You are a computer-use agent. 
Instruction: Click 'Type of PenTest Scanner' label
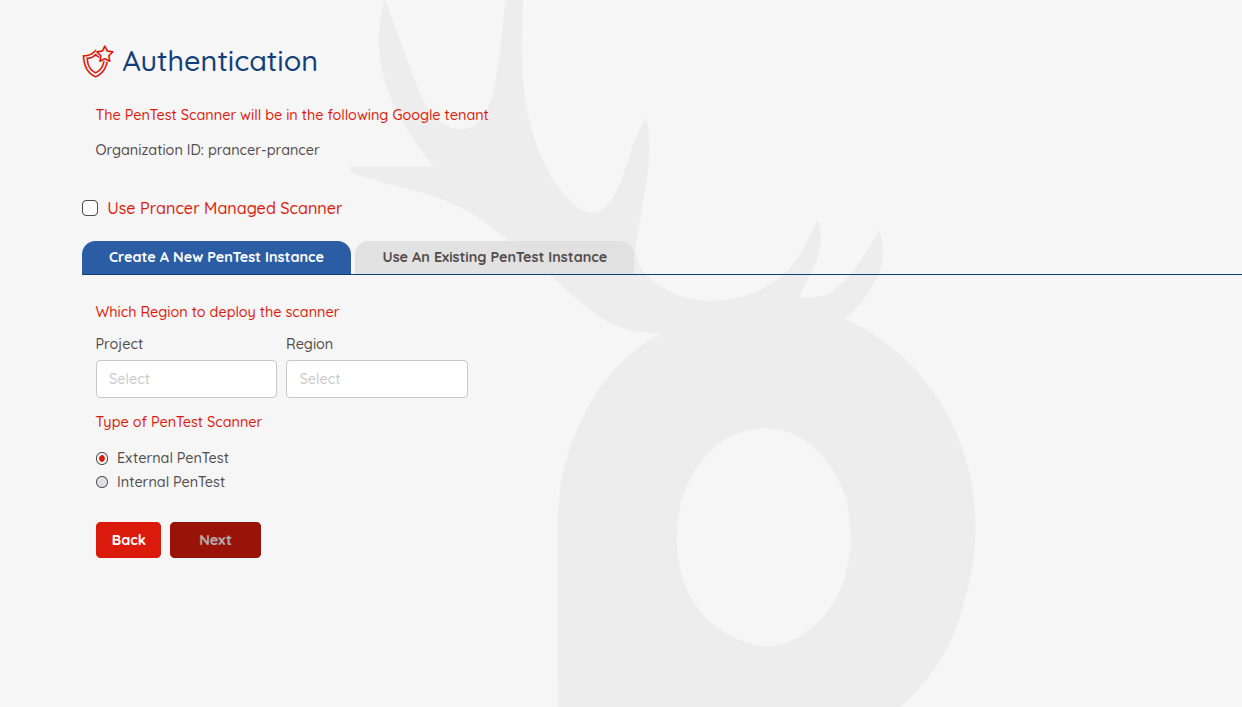[179, 422]
